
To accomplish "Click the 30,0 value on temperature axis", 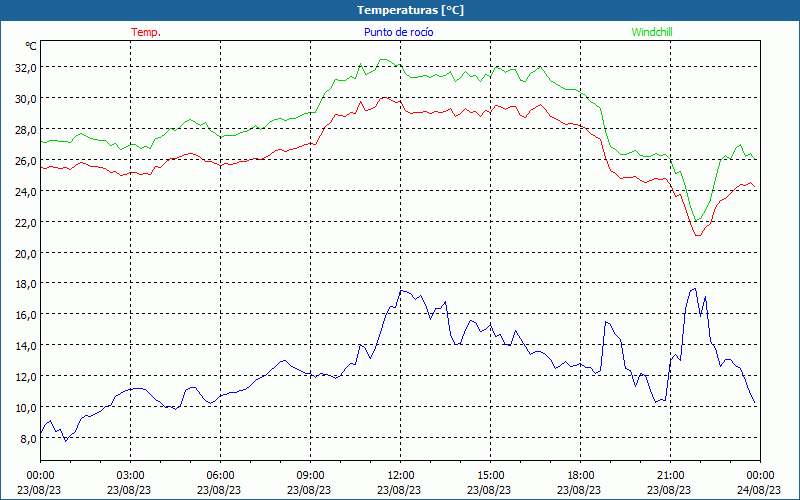I will click(x=26, y=99).
